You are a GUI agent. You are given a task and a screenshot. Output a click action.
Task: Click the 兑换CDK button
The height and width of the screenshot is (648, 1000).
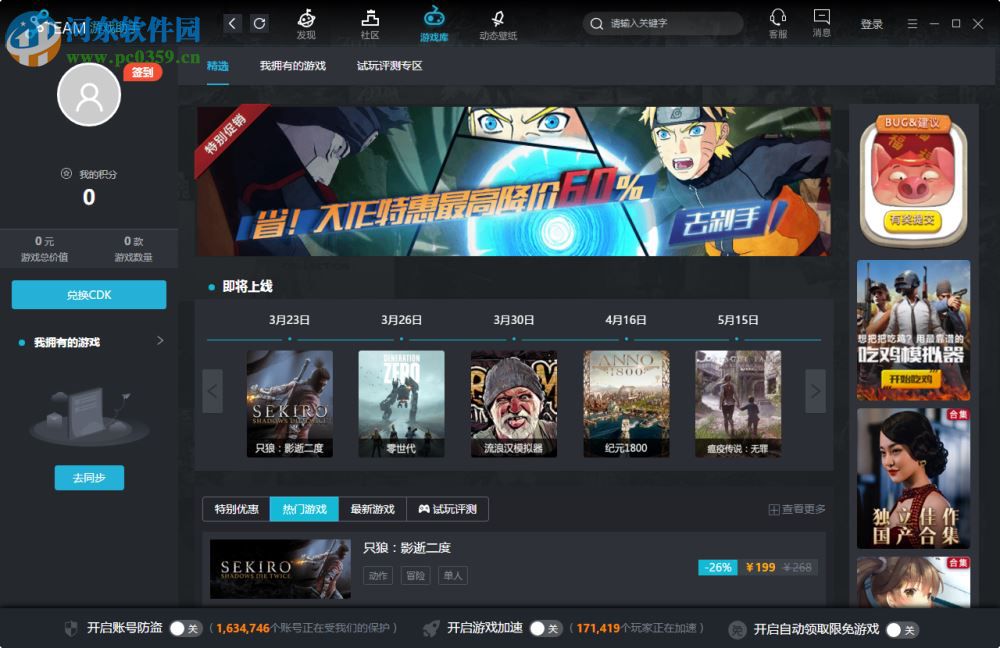pyautogui.click(x=89, y=294)
